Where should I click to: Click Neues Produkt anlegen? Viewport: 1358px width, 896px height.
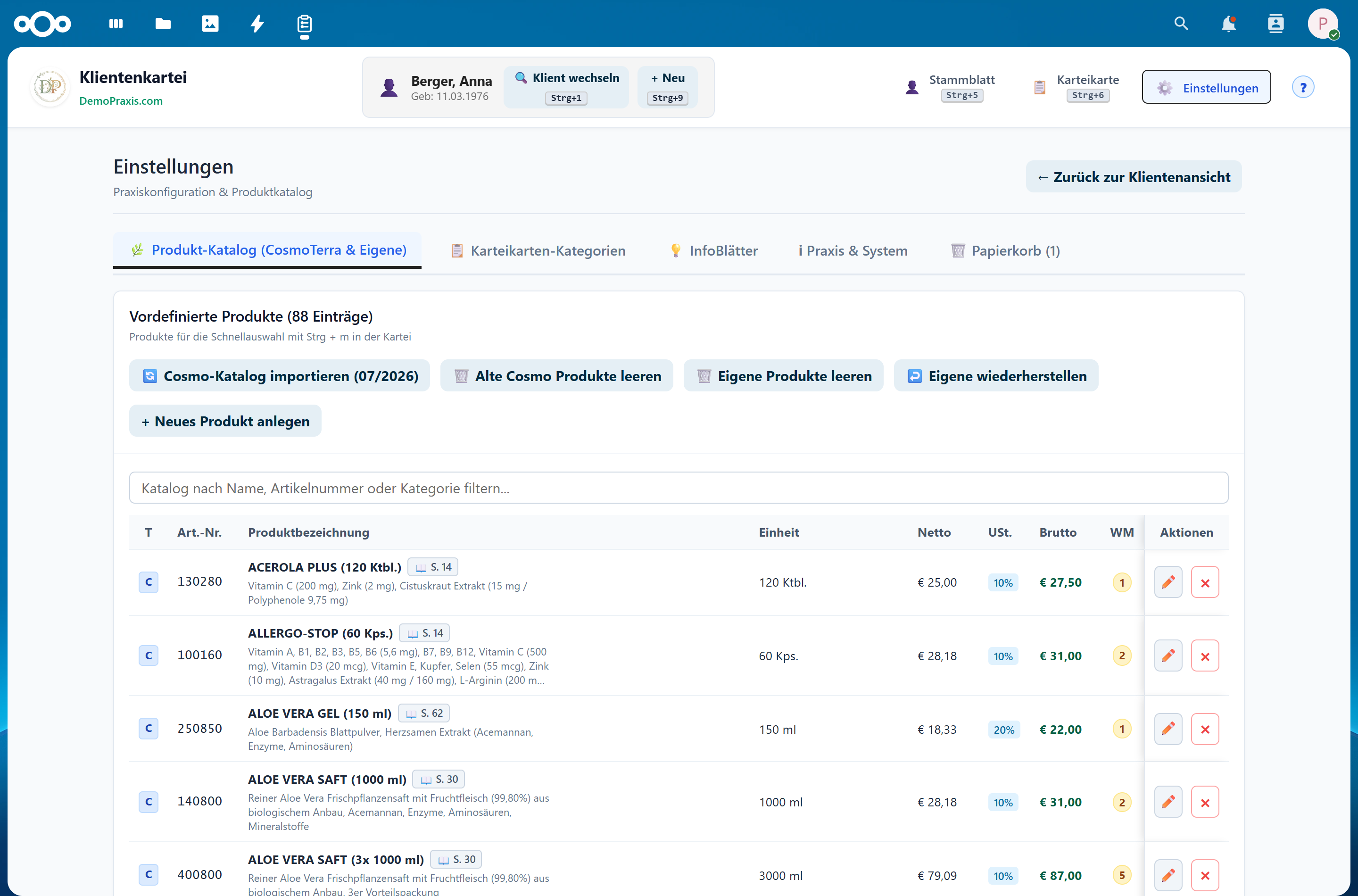tap(225, 421)
